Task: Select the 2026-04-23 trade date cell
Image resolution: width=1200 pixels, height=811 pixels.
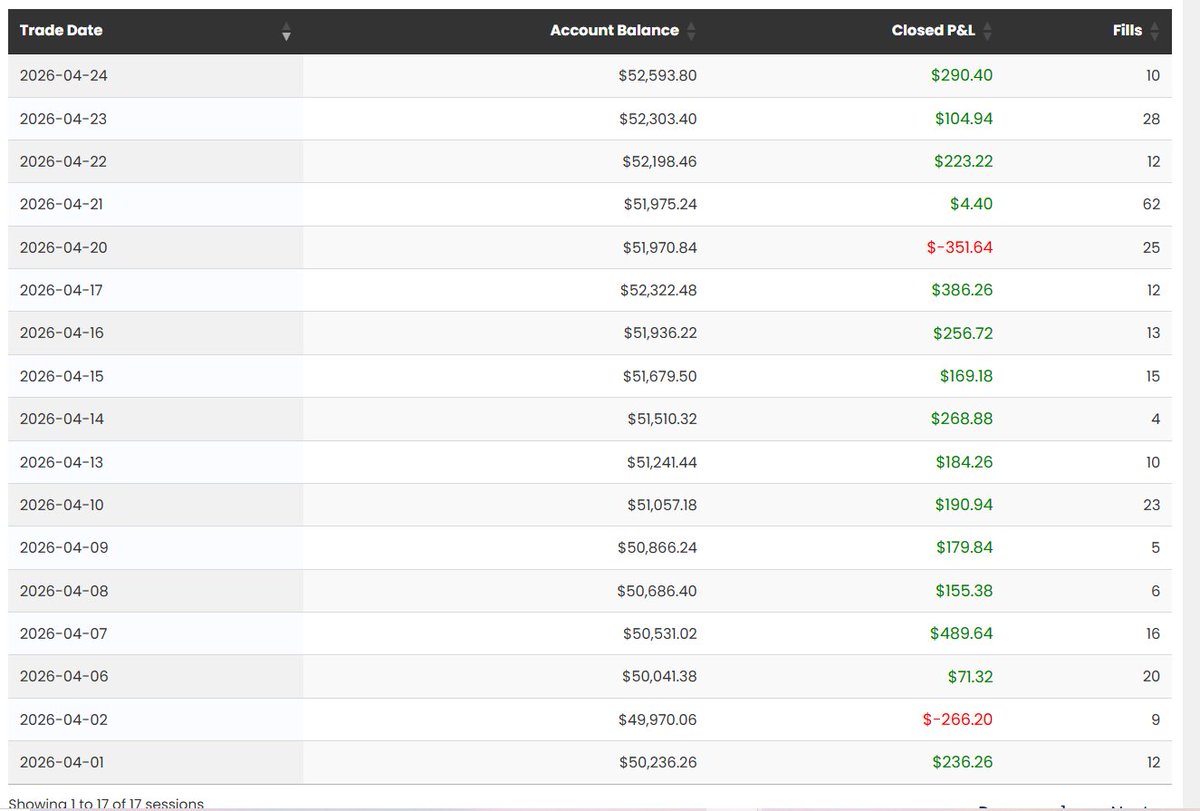Action: 155,119
